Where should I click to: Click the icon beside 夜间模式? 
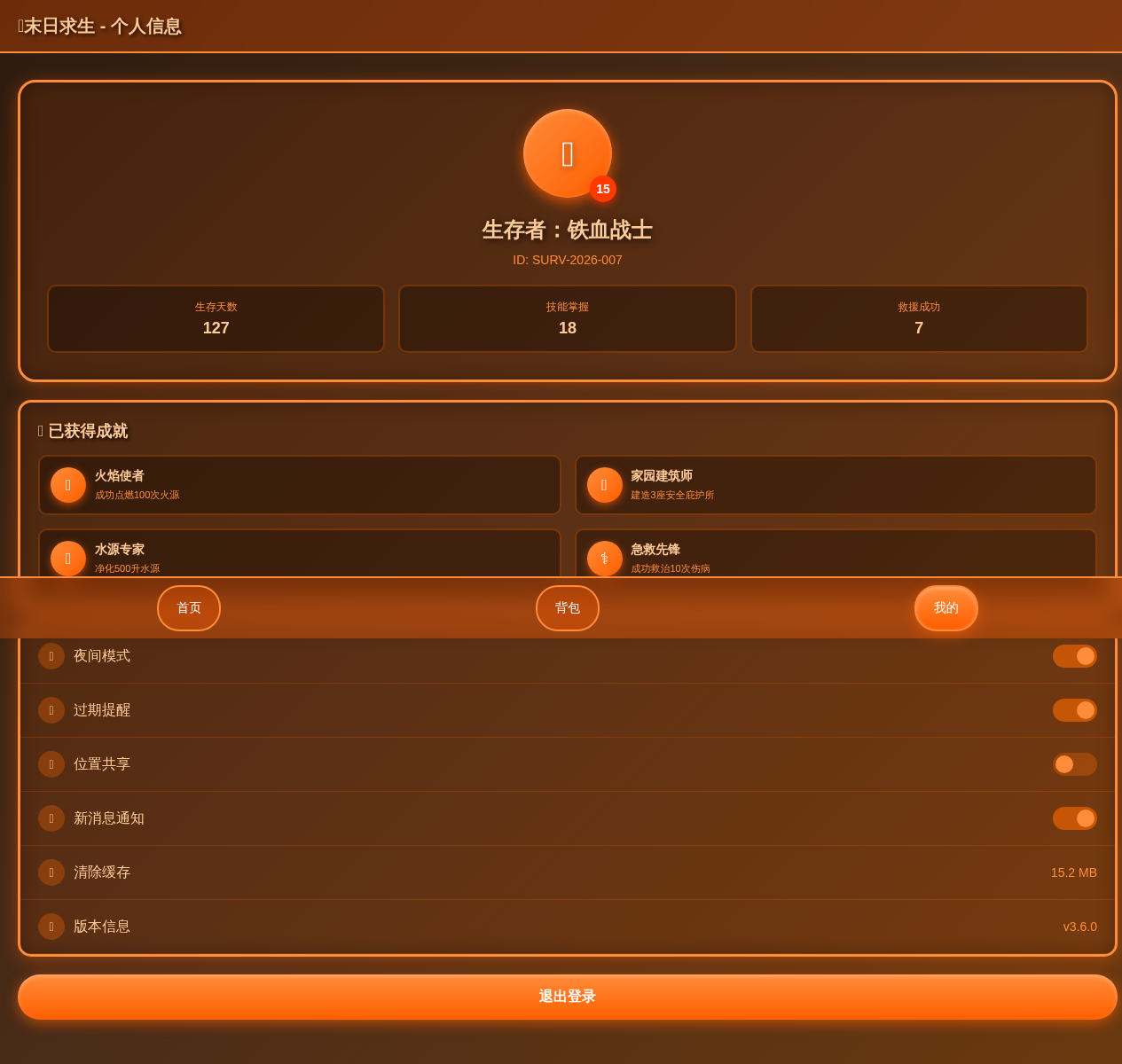(51, 656)
